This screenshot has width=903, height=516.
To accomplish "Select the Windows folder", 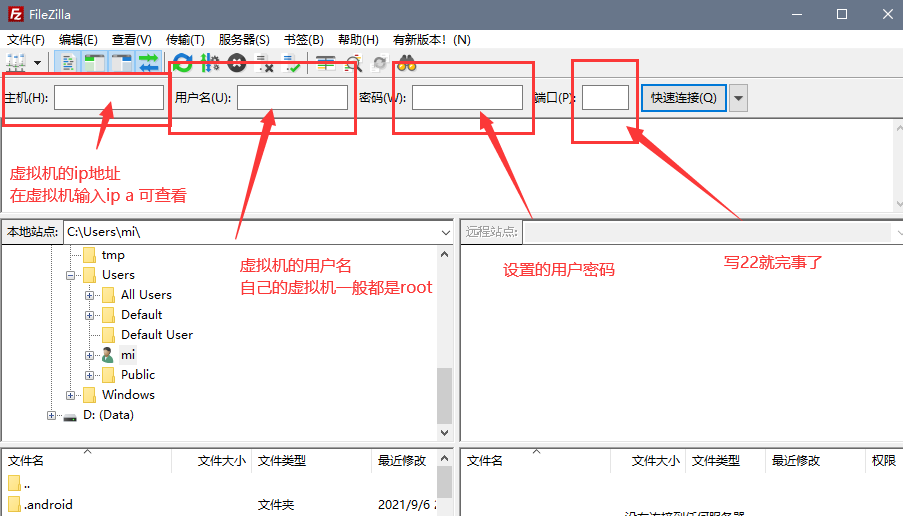I will pyautogui.click(x=128, y=395).
